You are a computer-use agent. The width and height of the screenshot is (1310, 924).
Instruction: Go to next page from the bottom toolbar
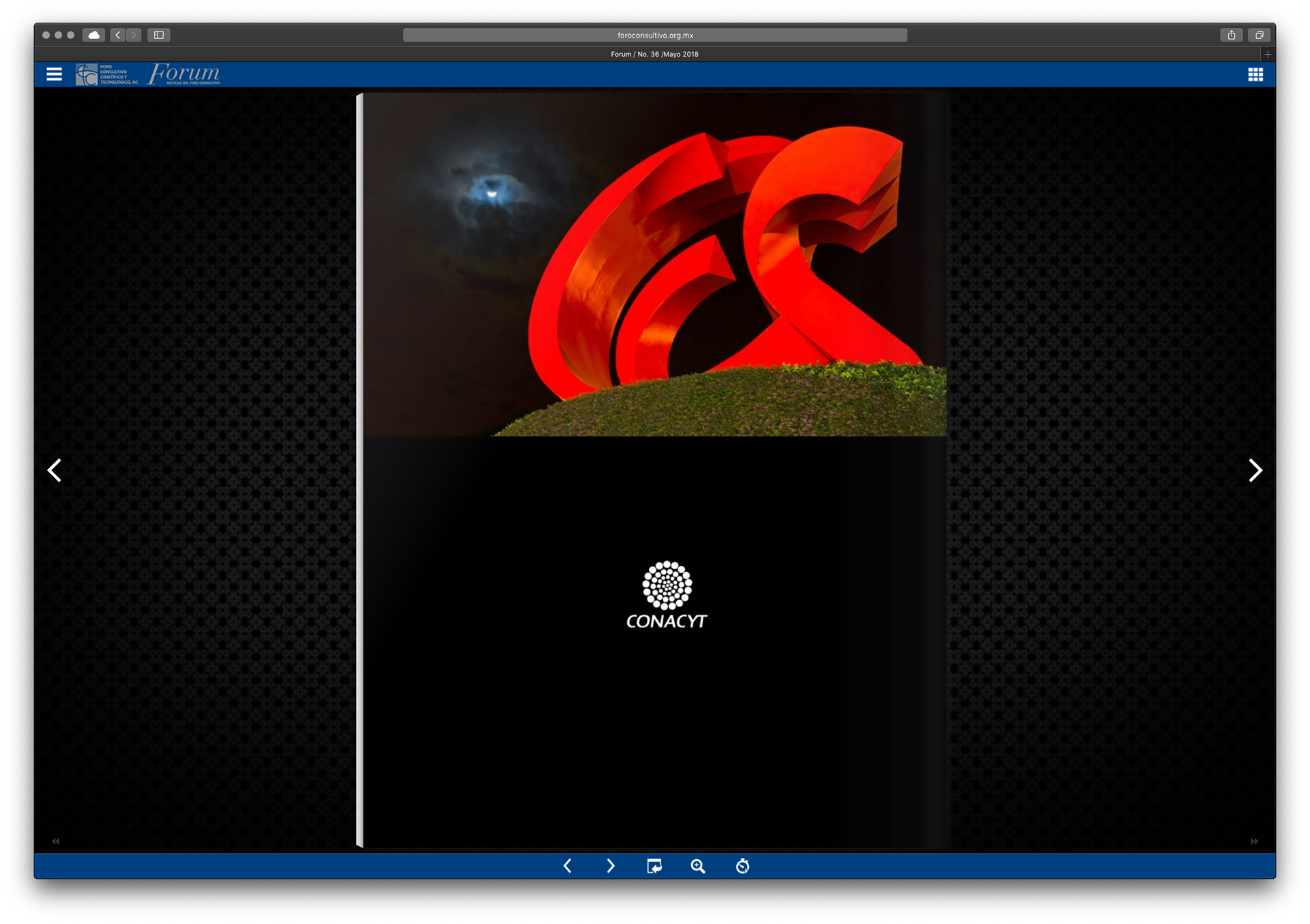click(x=611, y=866)
